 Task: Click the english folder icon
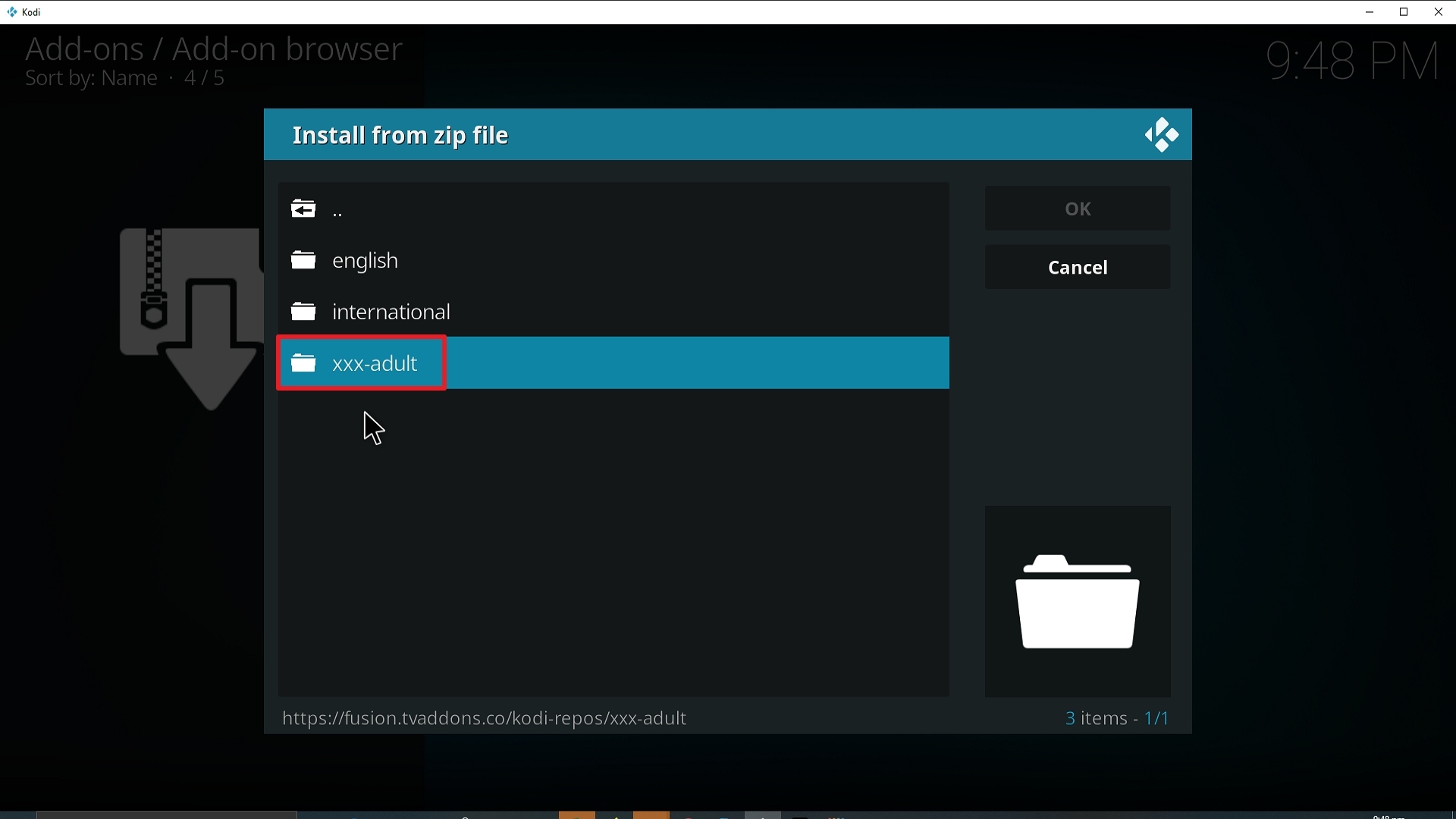coord(303,260)
